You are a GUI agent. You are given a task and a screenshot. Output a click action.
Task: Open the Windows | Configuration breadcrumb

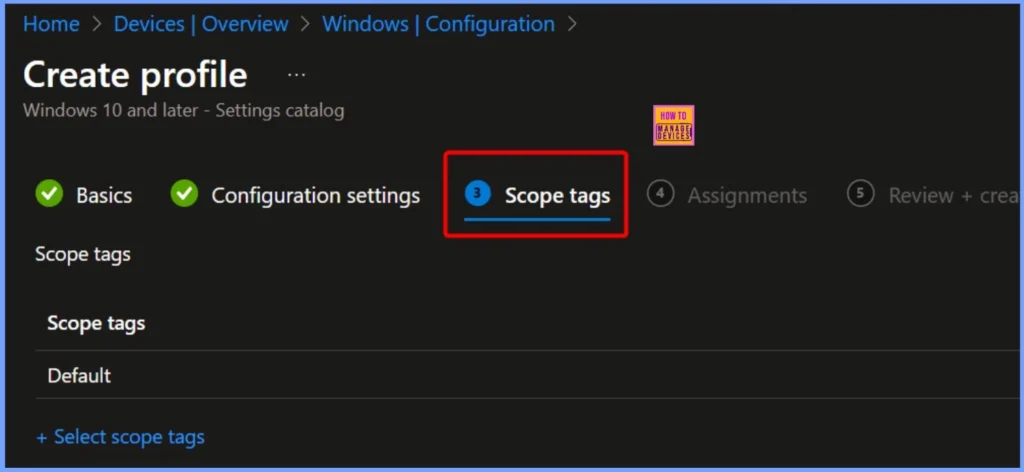tap(438, 24)
